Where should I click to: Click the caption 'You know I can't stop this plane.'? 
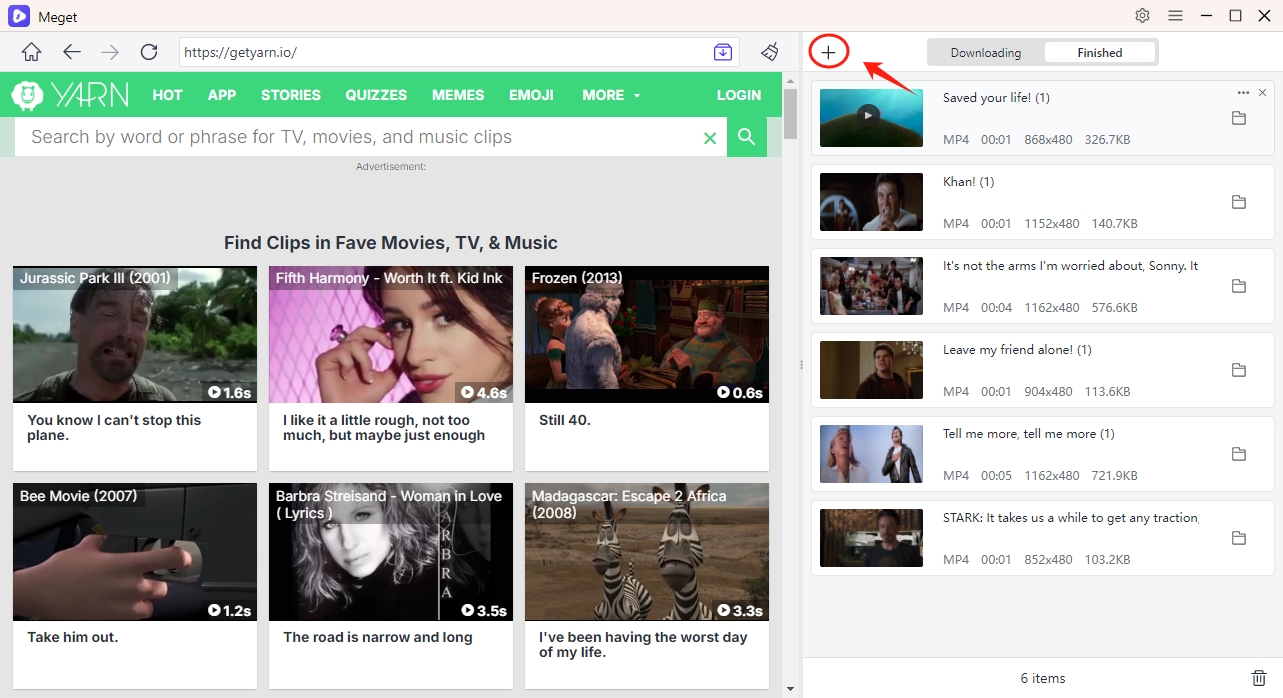pyautogui.click(x=114, y=428)
